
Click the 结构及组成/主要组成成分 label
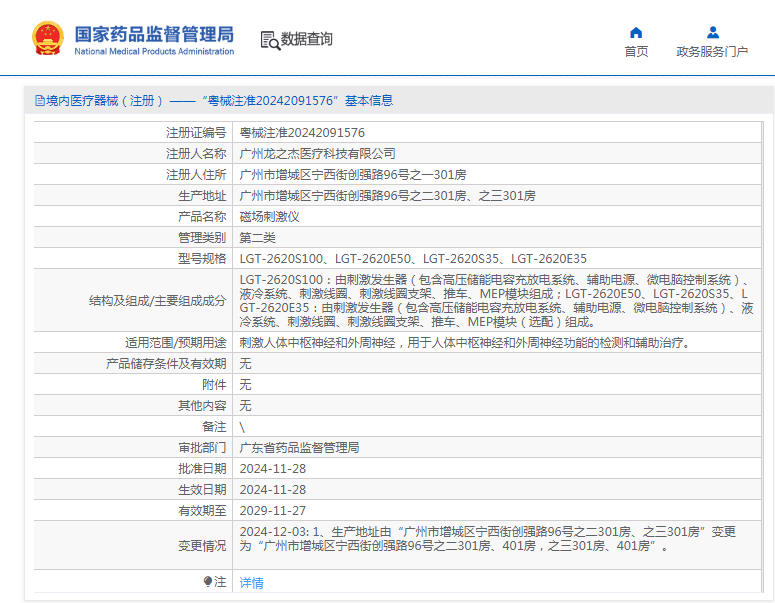coord(158,301)
